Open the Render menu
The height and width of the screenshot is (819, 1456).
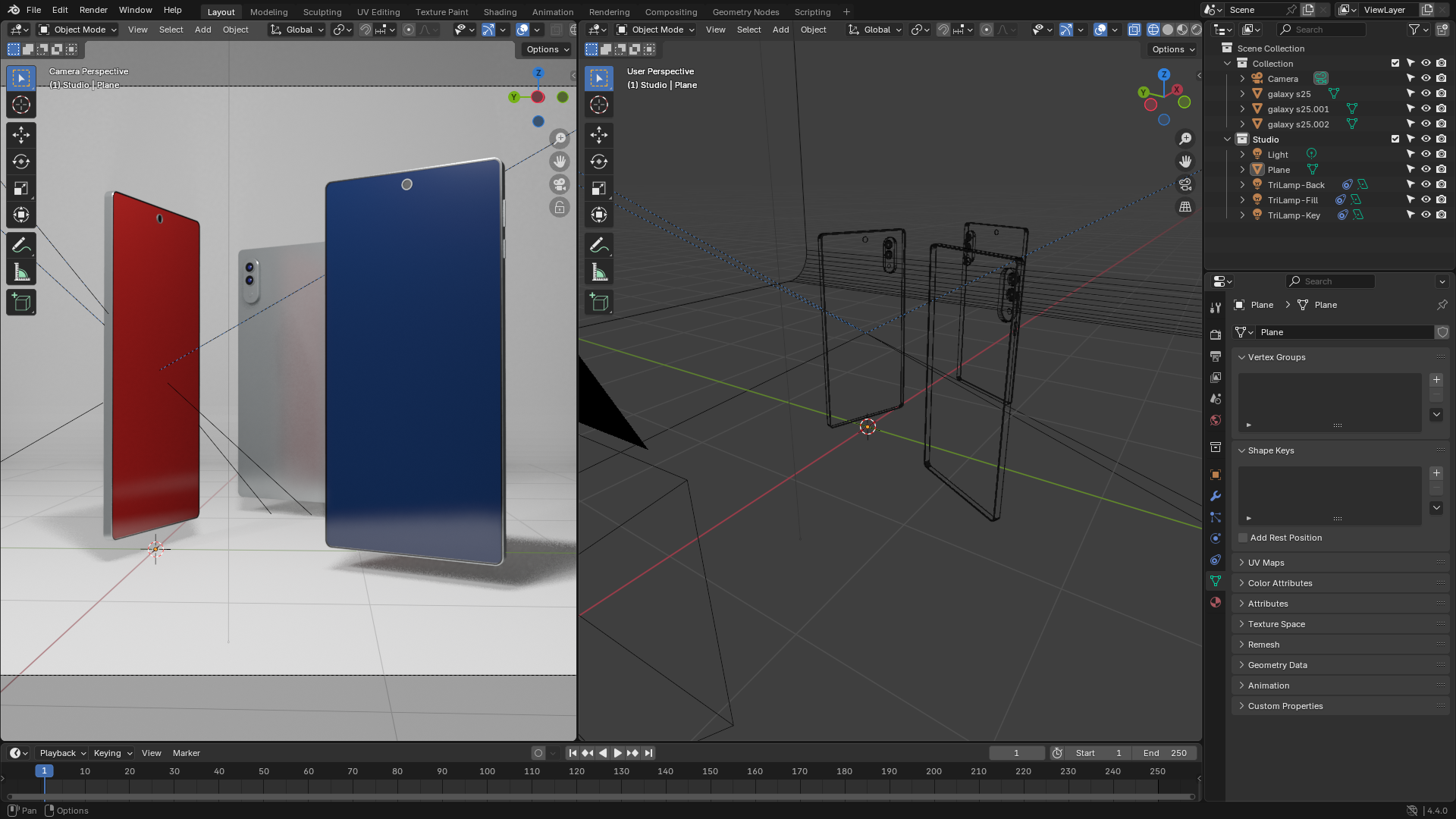(x=93, y=10)
